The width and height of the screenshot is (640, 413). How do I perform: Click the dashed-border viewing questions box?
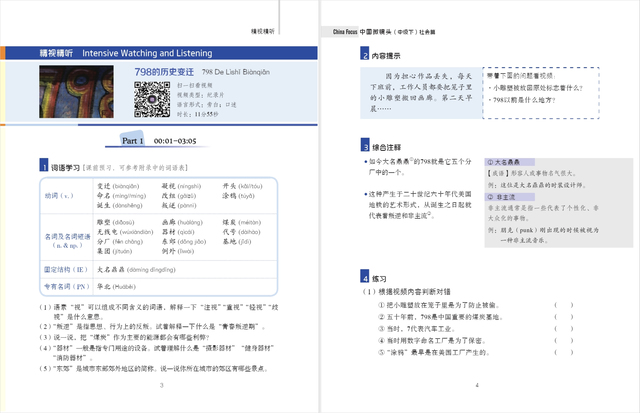click(540, 90)
